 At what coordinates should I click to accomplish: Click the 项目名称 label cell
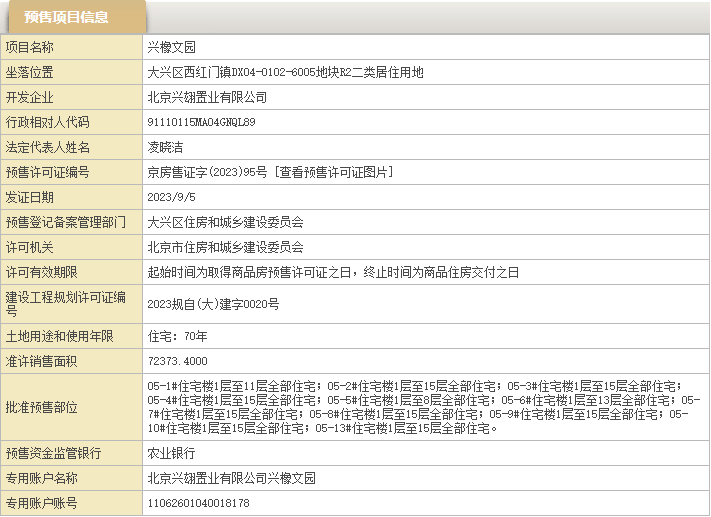71,47
